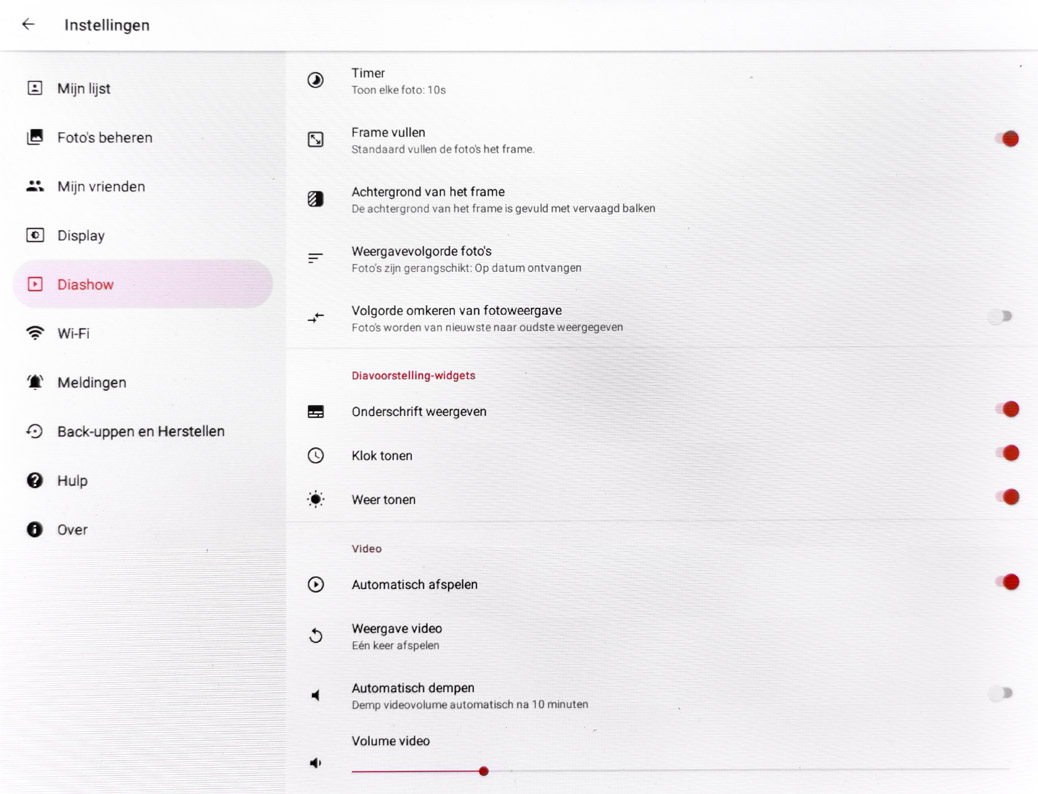1038x794 pixels.
Task: Click the Weergavevolgorde sort icon
Action: pos(315,258)
